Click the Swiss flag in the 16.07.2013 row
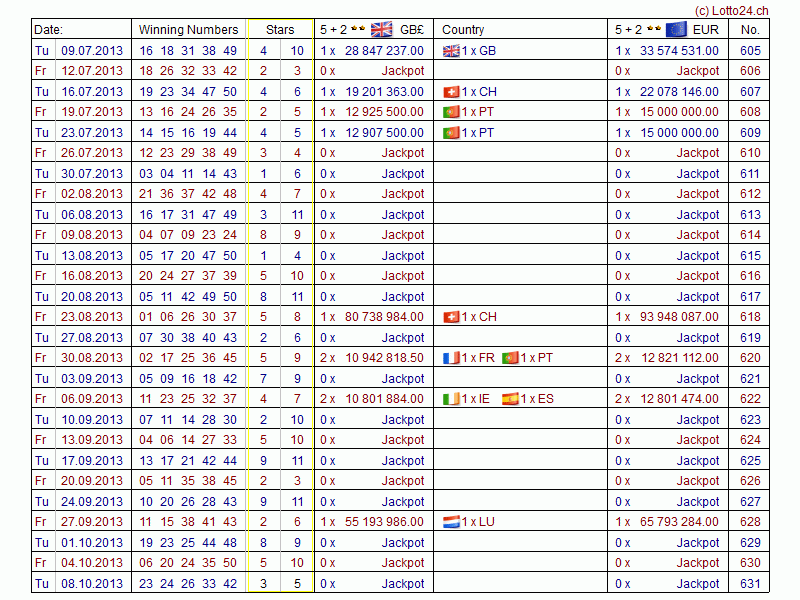This screenshot has width=800, height=600. click(451, 91)
